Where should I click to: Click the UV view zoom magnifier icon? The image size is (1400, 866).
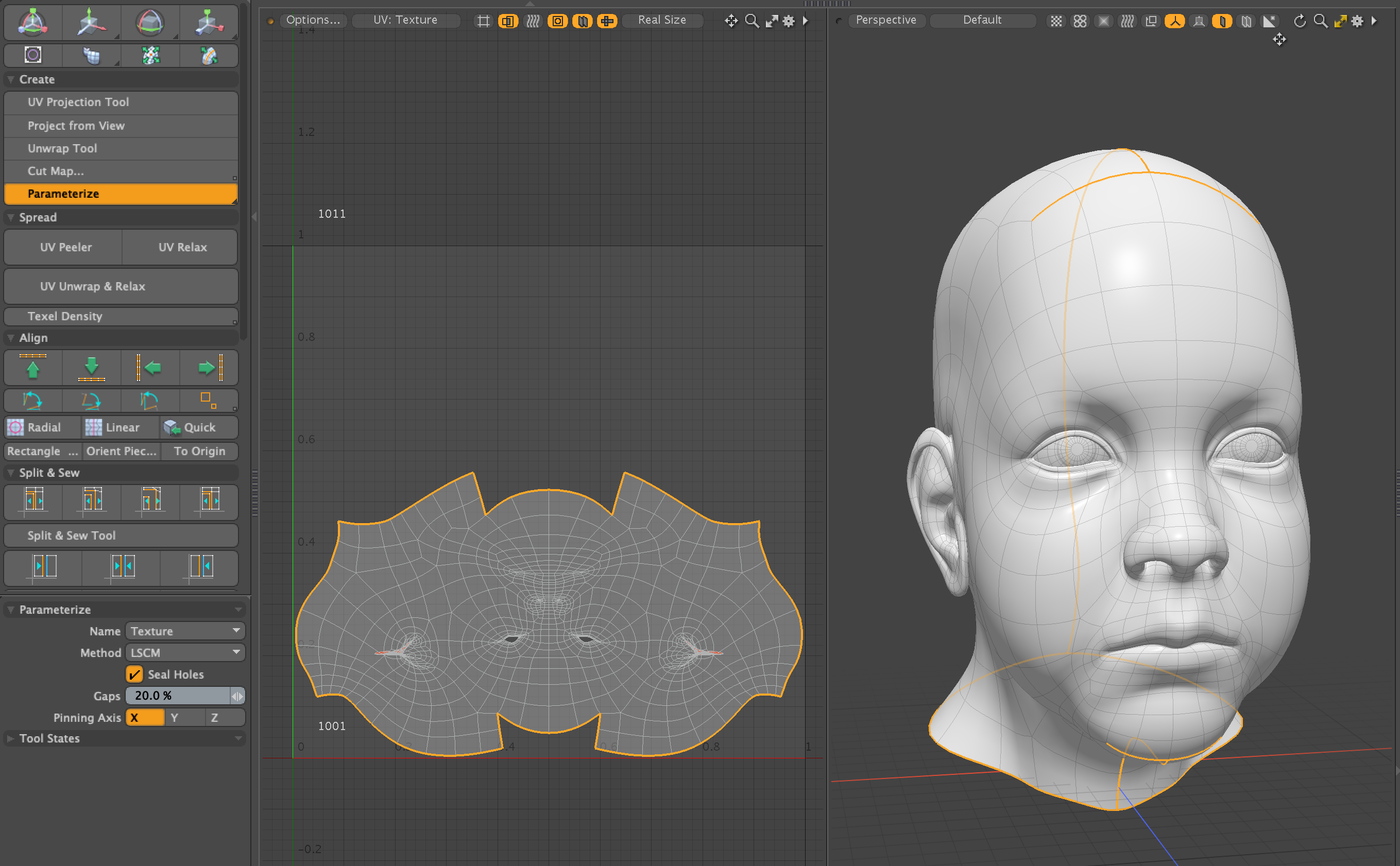point(752,21)
